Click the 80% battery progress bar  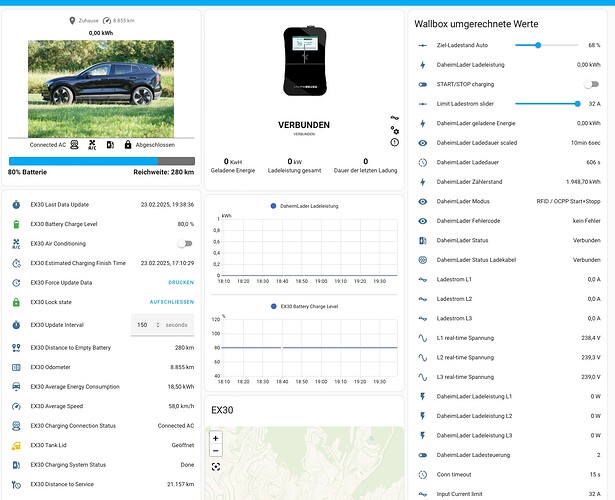tap(102, 161)
